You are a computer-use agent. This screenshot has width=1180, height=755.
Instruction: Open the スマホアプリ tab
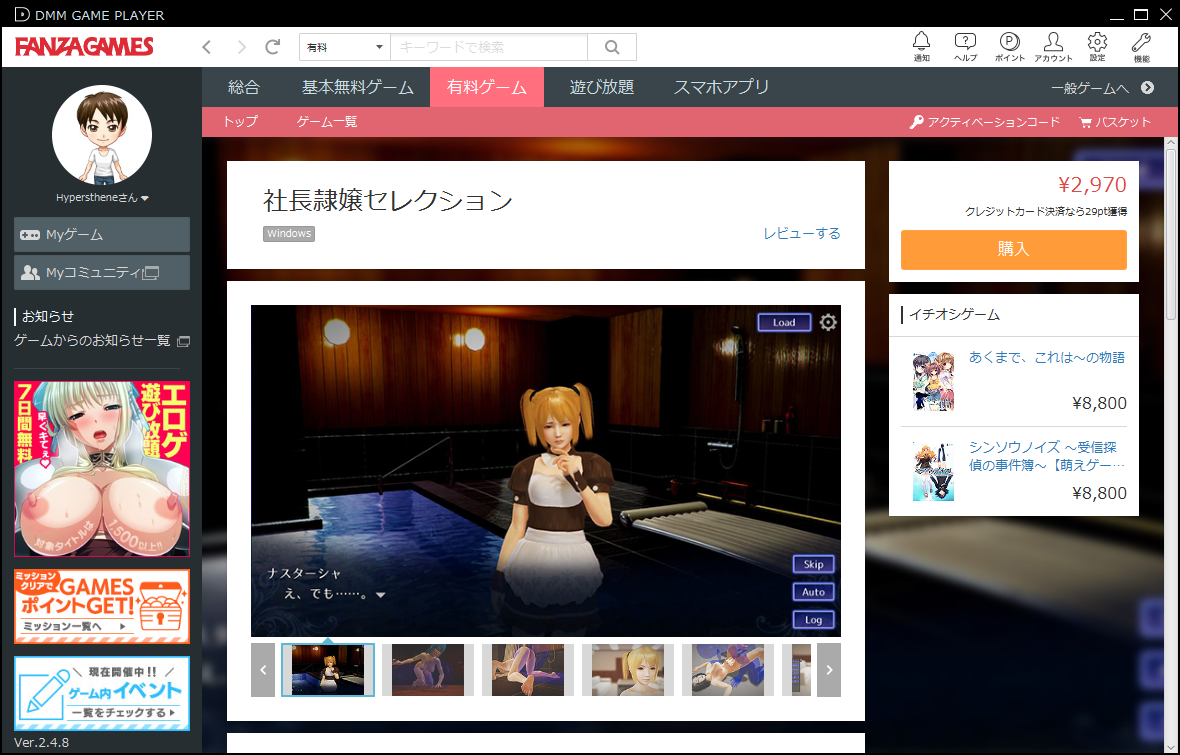(x=722, y=87)
